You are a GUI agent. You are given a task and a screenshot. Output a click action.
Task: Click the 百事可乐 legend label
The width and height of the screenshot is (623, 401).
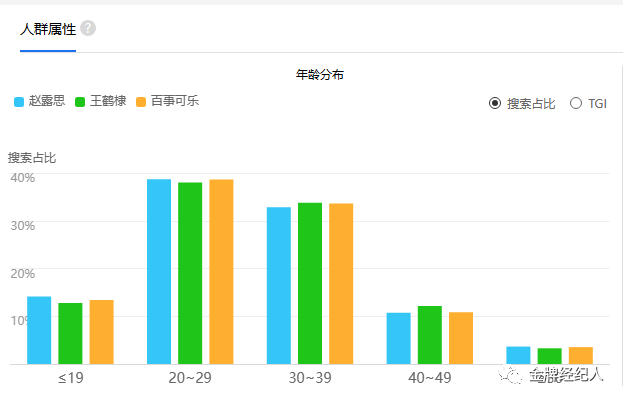pos(175,101)
